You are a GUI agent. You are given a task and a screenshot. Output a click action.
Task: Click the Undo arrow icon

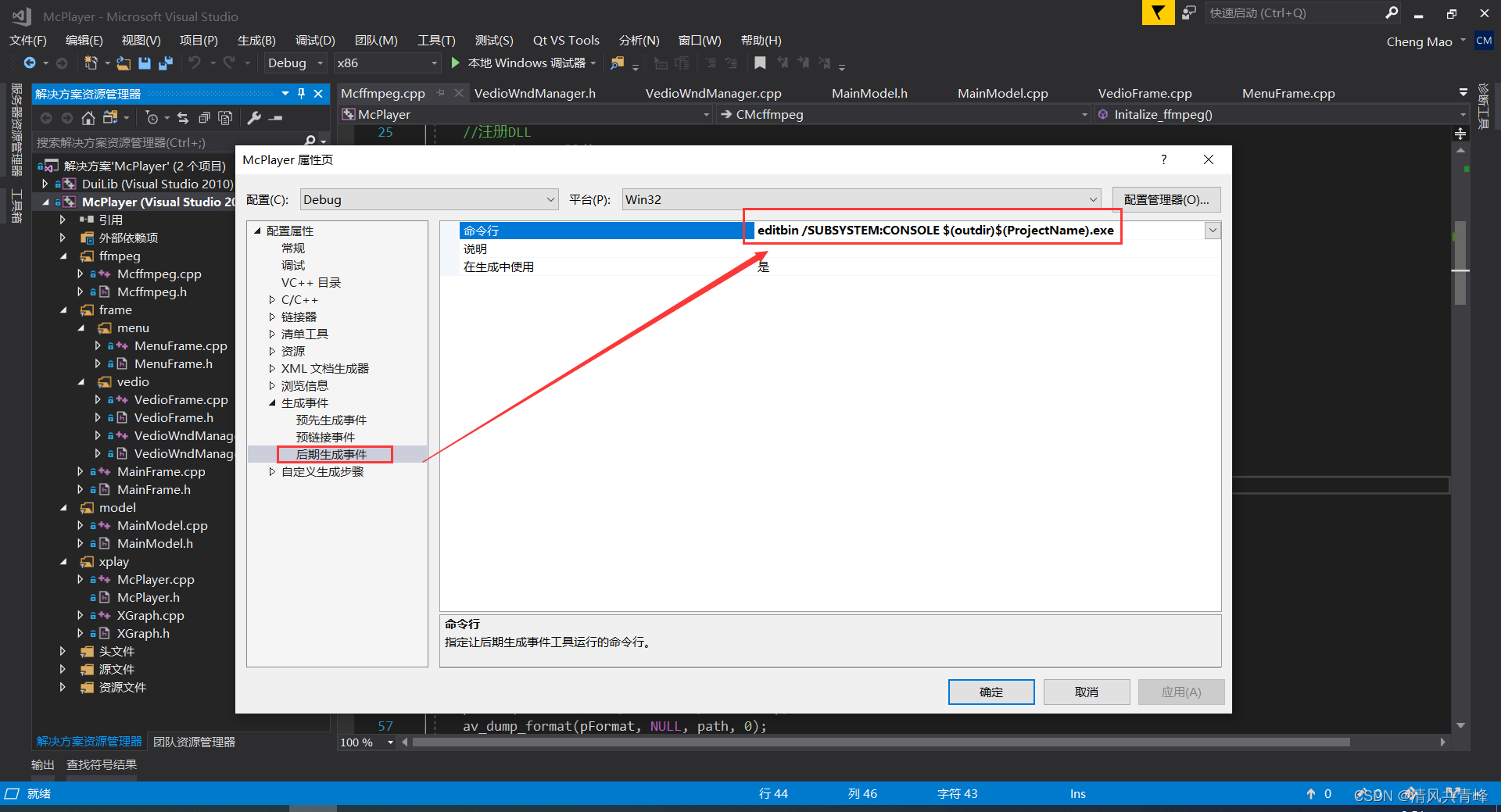[x=195, y=63]
